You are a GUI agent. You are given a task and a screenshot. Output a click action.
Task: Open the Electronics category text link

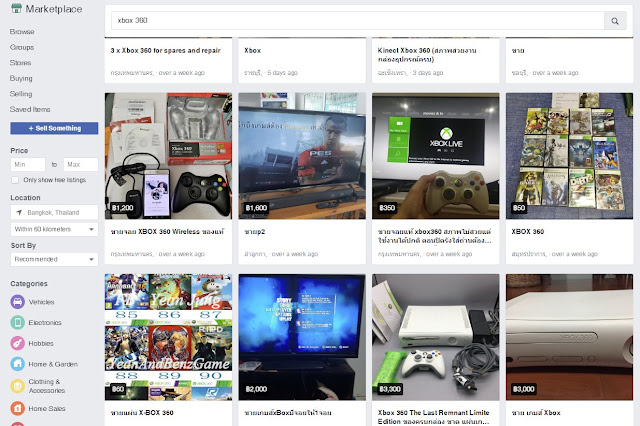[45, 322]
